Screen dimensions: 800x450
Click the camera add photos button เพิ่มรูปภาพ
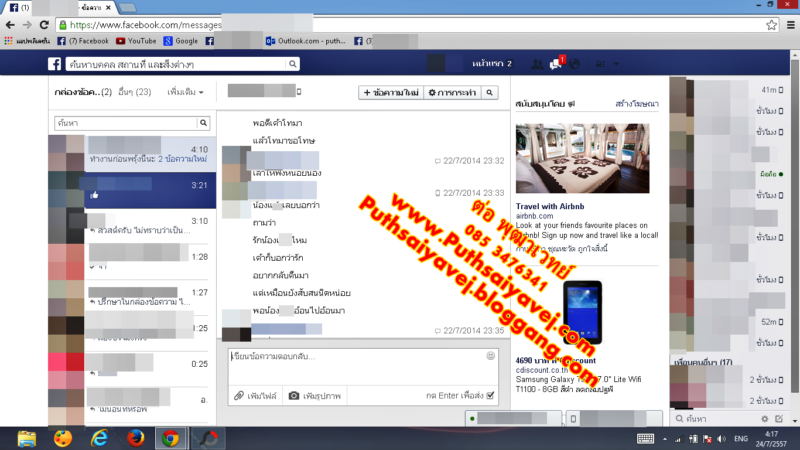[315, 395]
